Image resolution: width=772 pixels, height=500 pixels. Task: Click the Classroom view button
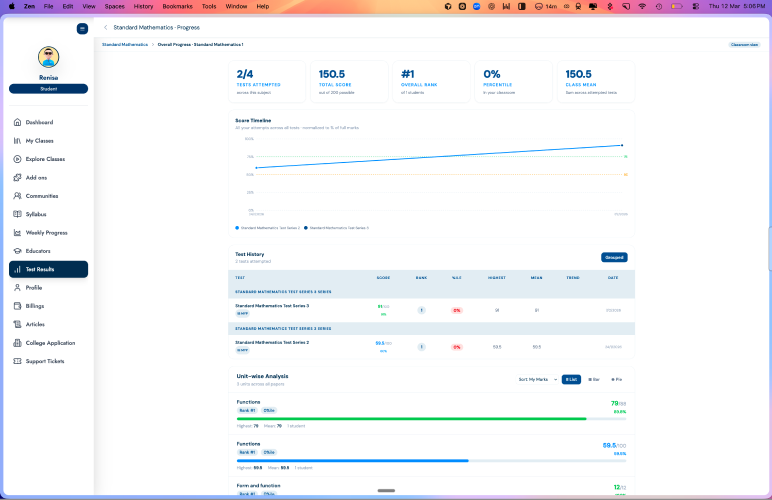744,45
